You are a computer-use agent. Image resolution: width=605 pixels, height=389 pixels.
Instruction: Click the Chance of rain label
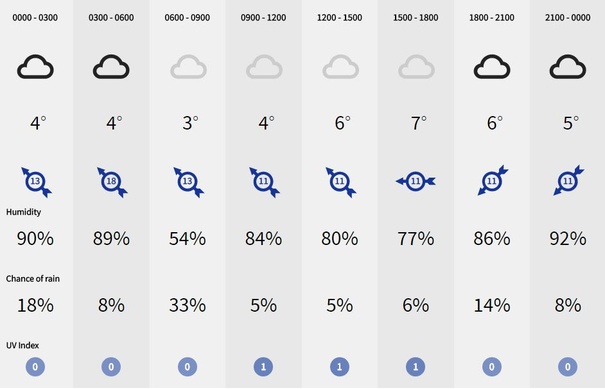[33, 279]
